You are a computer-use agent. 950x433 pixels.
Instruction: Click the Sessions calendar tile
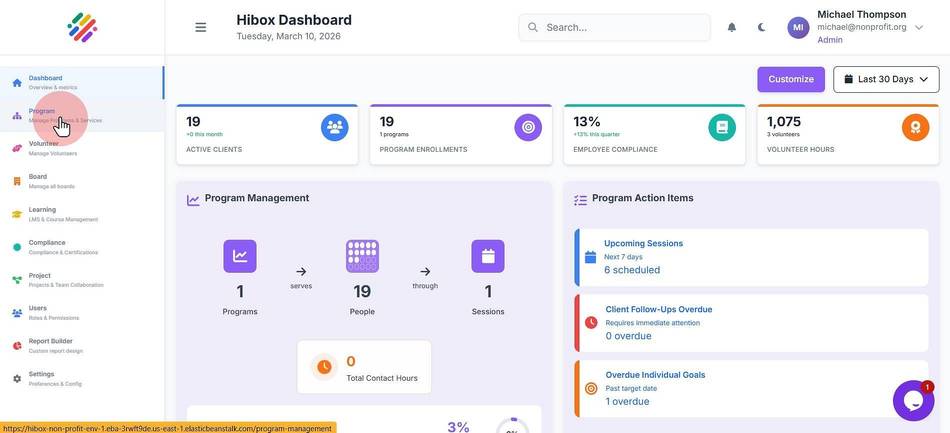[x=488, y=256]
